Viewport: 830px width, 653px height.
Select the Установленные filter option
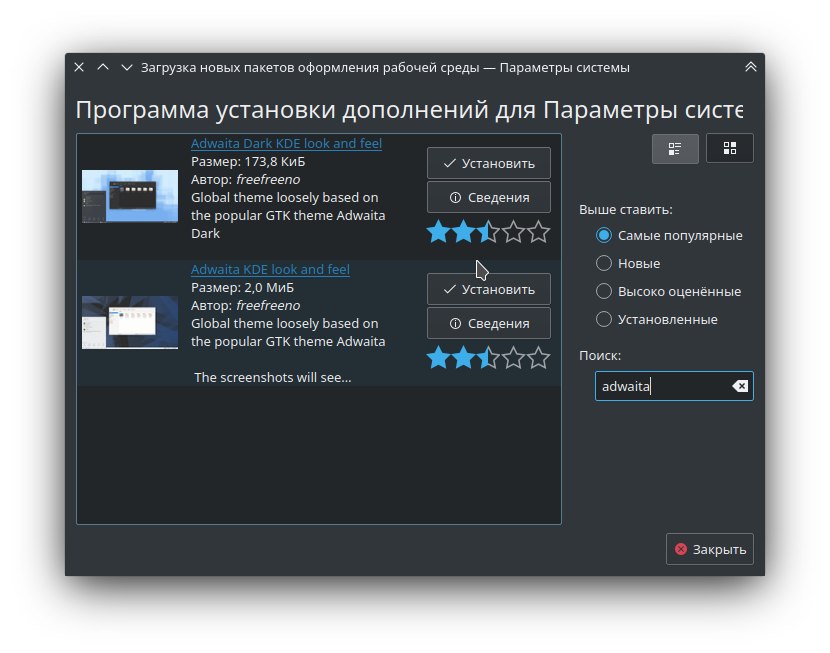pos(657,320)
